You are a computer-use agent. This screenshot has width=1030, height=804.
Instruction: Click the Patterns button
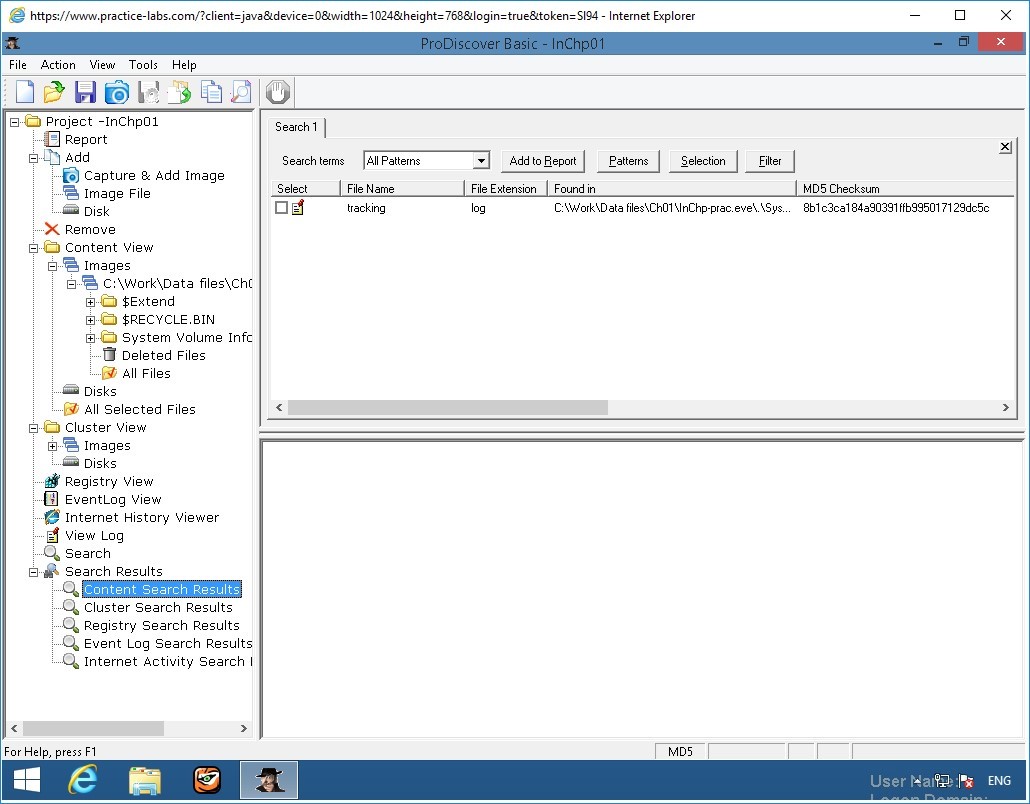(x=628, y=161)
